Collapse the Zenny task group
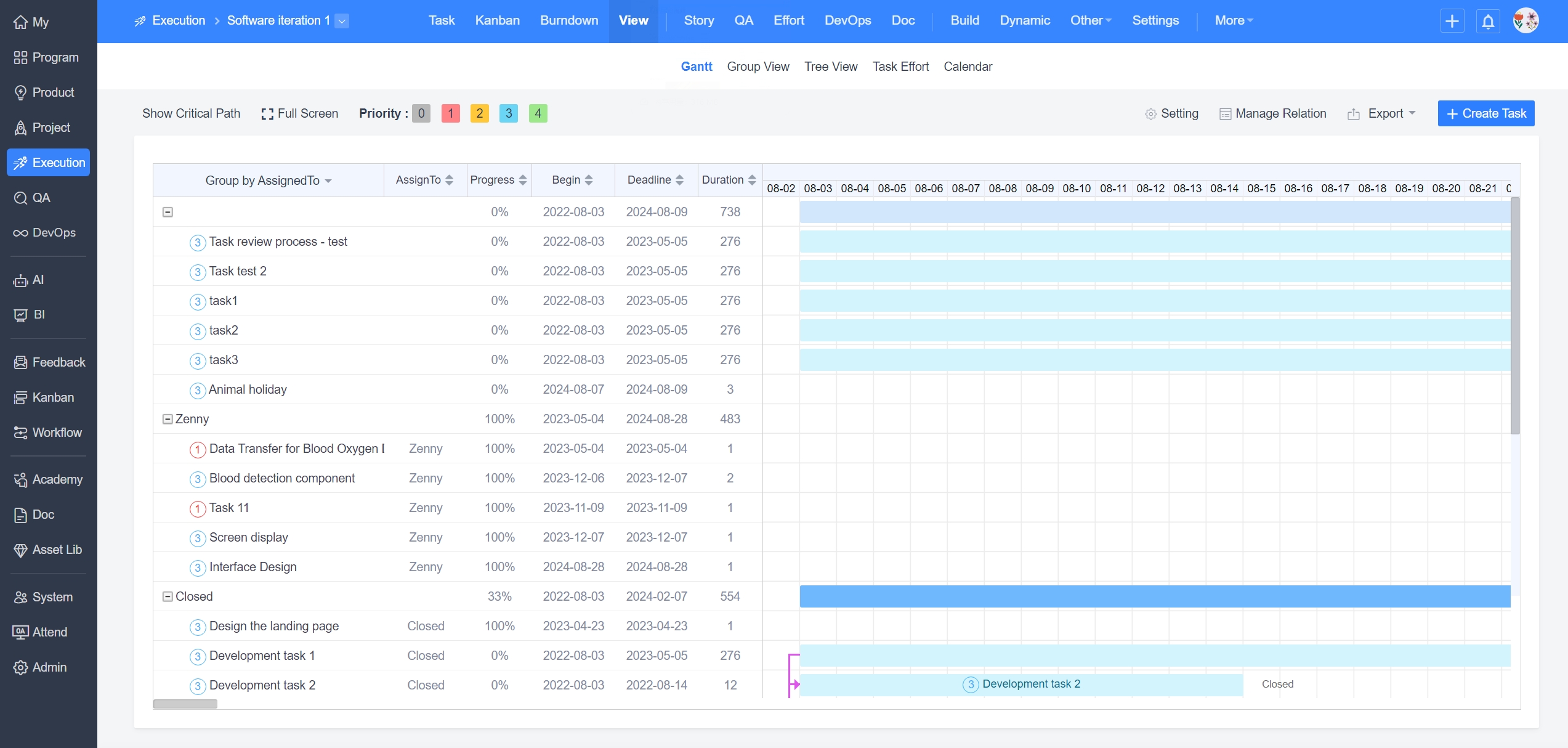The width and height of the screenshot is (1568, 748). 168,419
